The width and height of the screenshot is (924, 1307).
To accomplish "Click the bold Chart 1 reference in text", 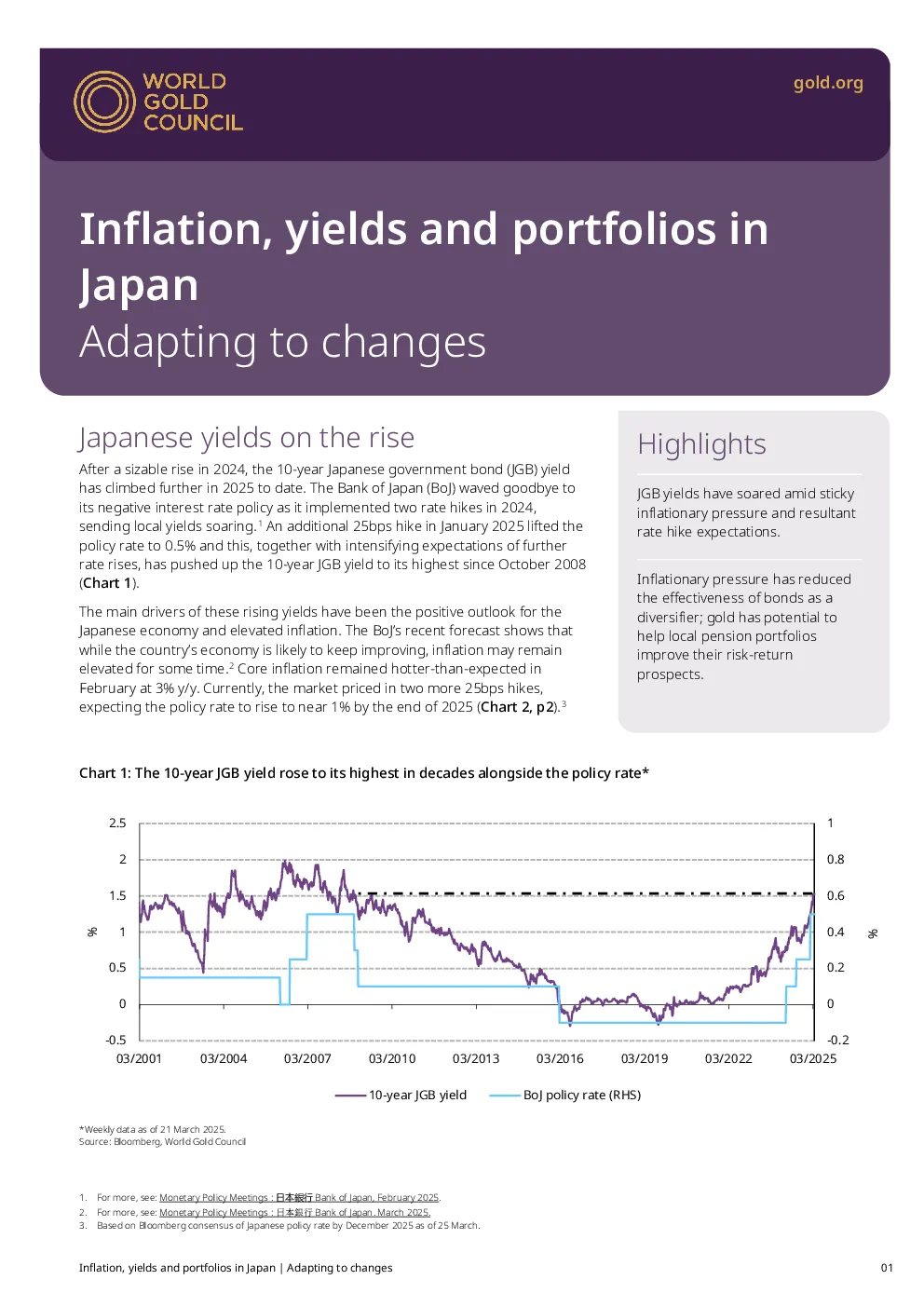I will coord(107,583).
